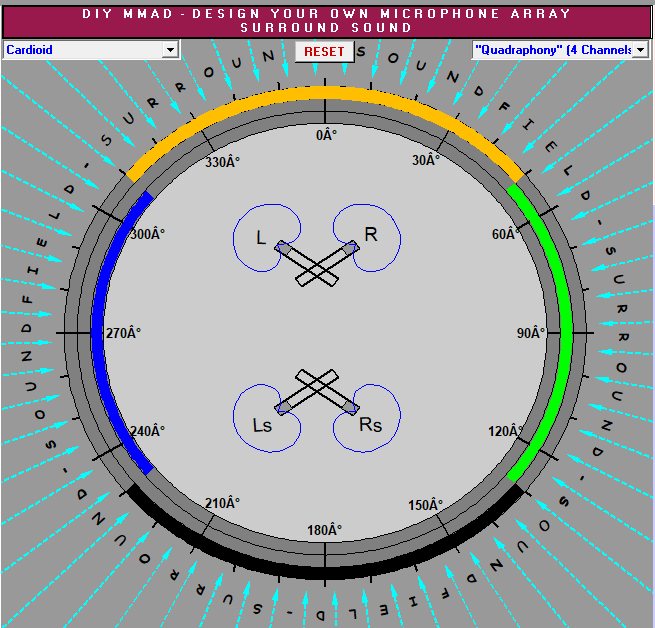This screenshot has height=628, width=655.
Task: Click the DIY MMAD title banner
Action: tap(327, 21)
